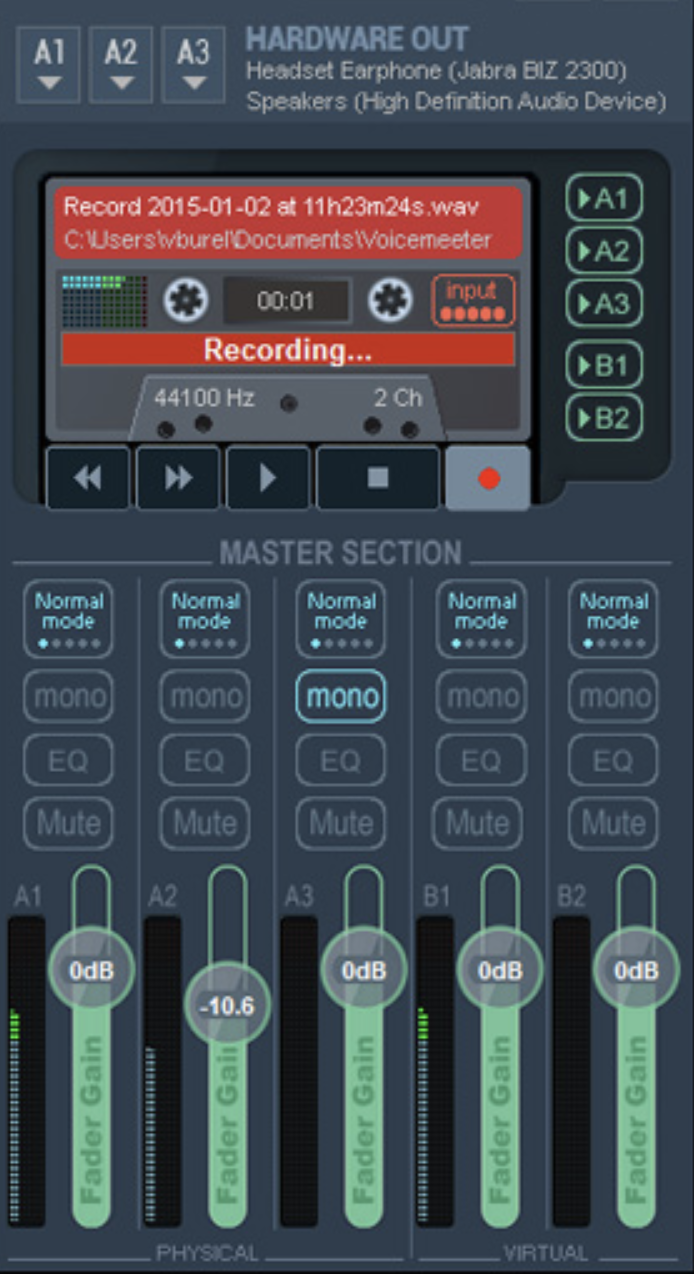Click the A2 fader knob showing -10.6
Viewport: 694px width, 1274px height.
(x=228, y=1006)
